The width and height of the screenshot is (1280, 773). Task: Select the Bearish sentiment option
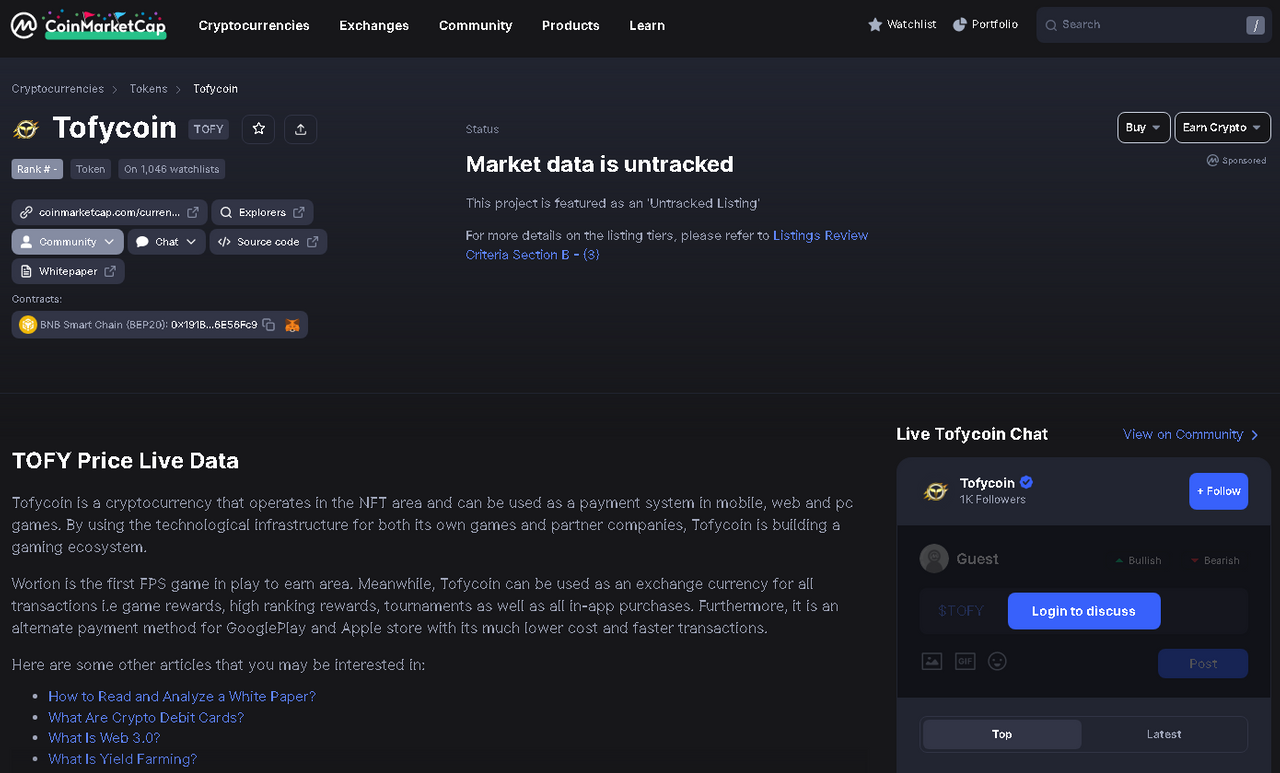point(1214,561)
